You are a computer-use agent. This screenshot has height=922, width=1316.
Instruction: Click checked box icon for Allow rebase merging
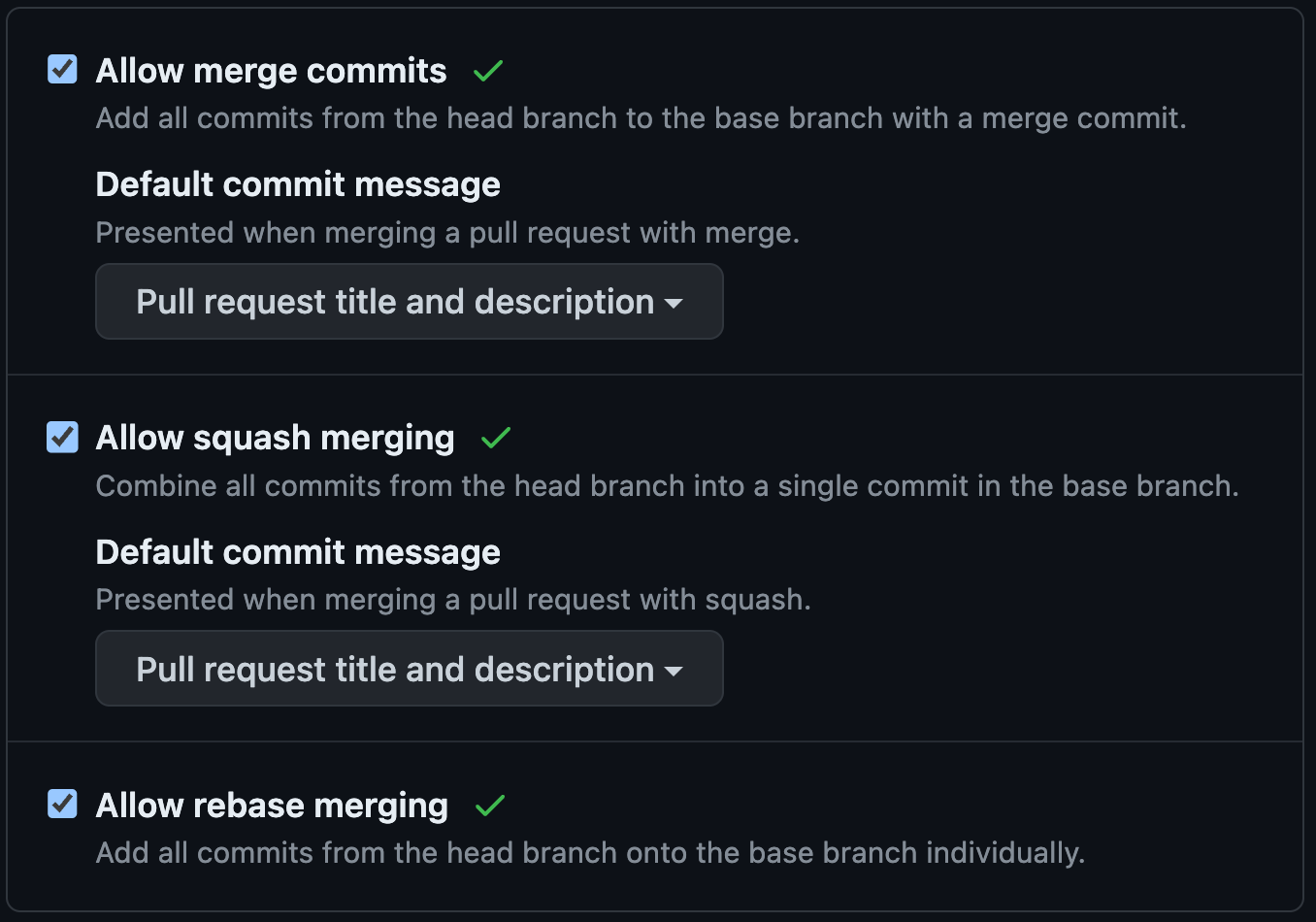(61, 805)
